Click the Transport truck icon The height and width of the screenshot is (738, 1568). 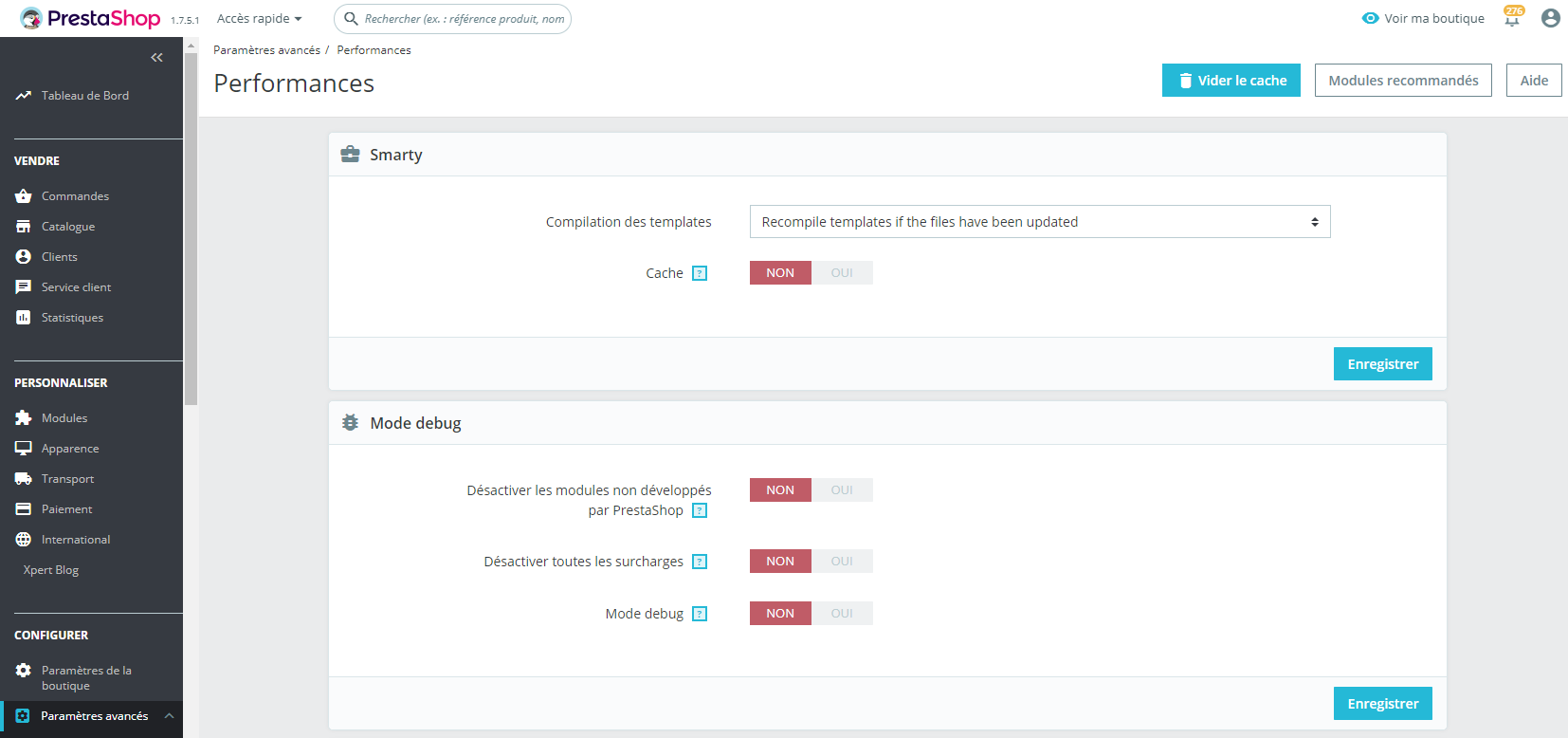click(24, 479)
